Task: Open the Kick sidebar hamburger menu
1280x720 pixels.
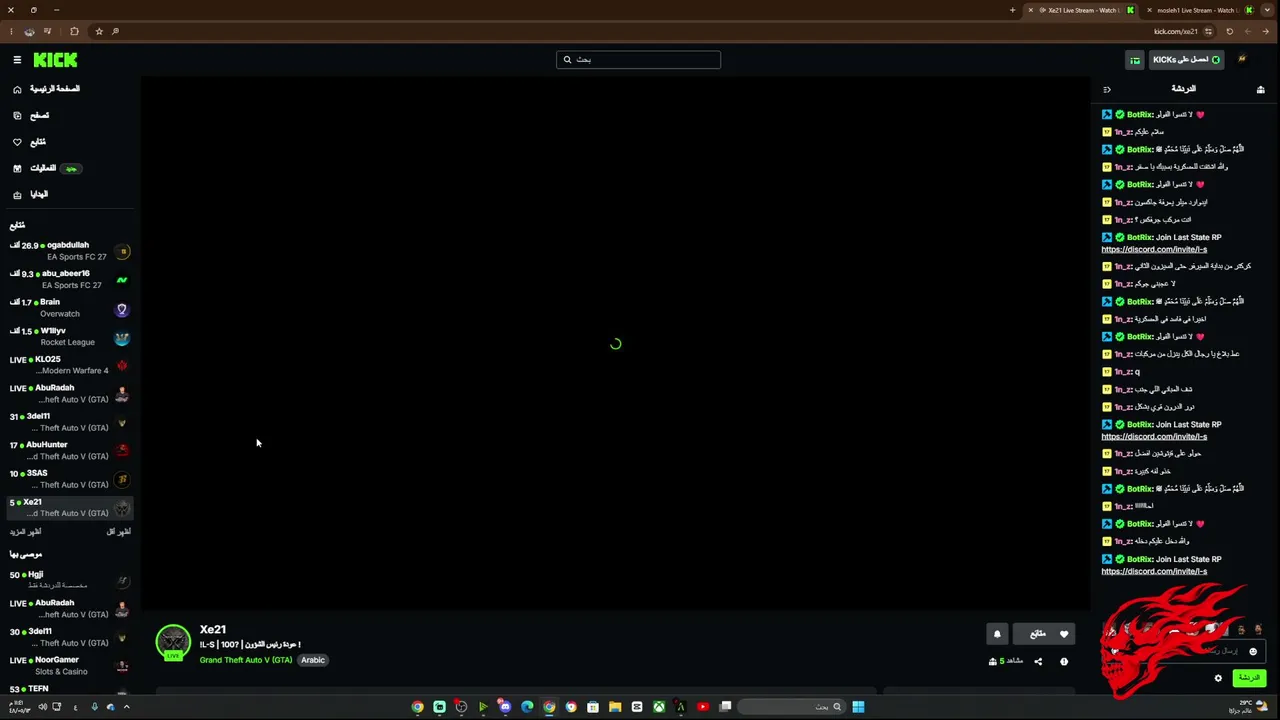Action: (x=17, y=60)
